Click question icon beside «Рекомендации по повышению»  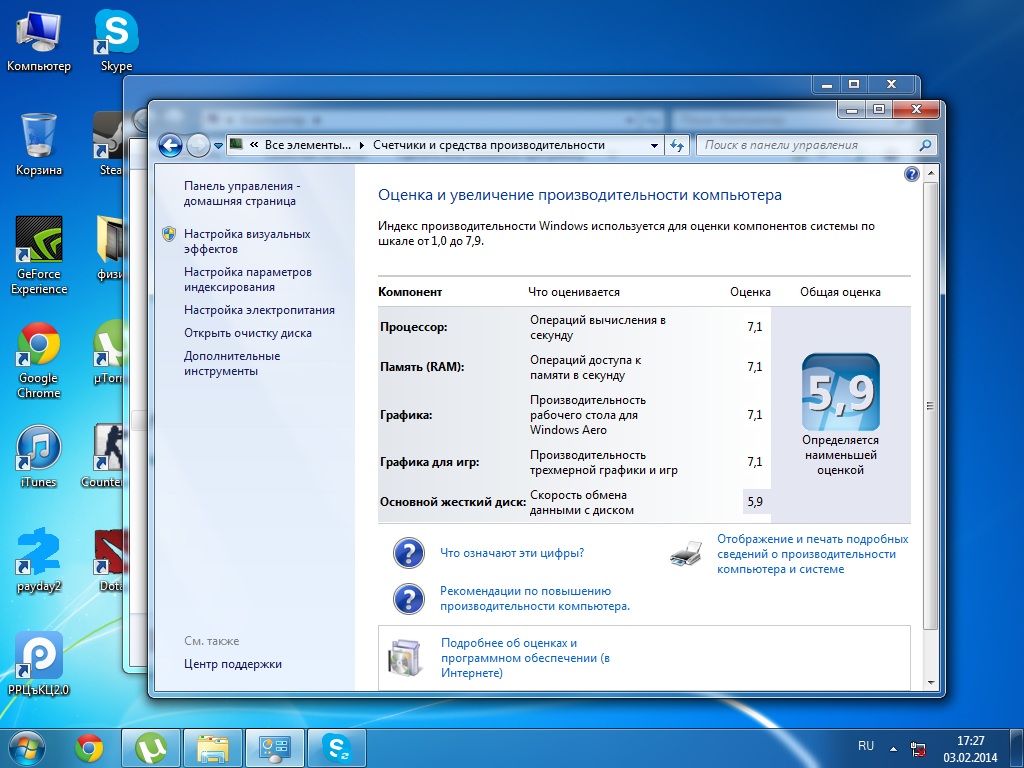(409, 598)
